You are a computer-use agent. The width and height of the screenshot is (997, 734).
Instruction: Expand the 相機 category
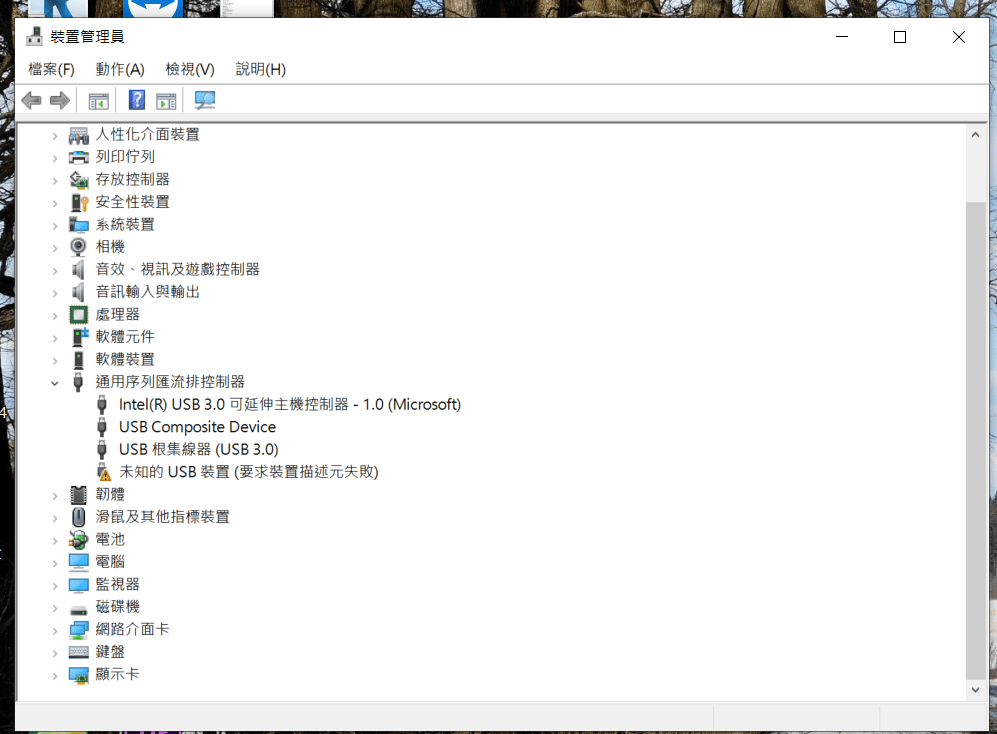[55, 248]
